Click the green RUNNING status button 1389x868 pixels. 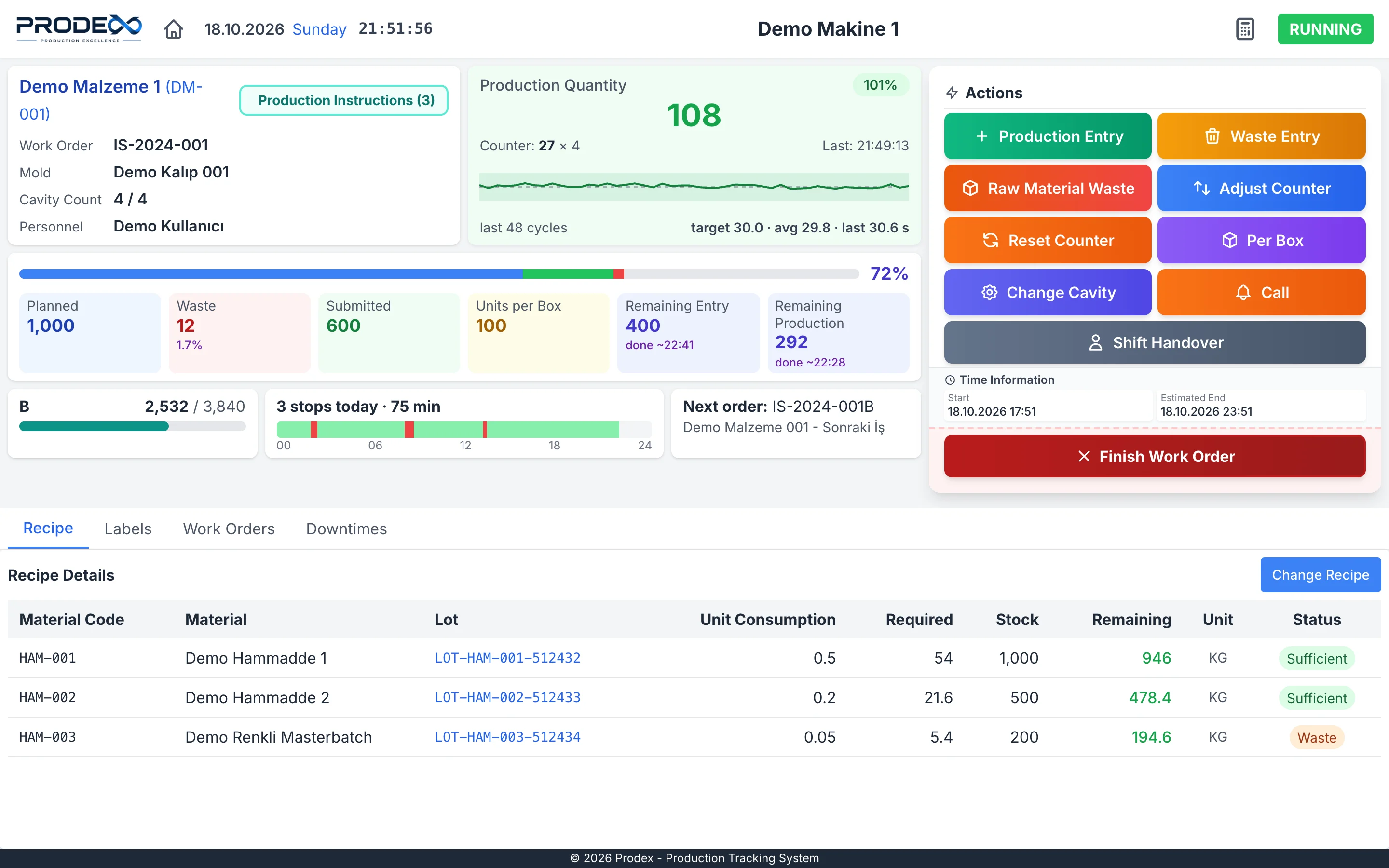click(1325, 29)
